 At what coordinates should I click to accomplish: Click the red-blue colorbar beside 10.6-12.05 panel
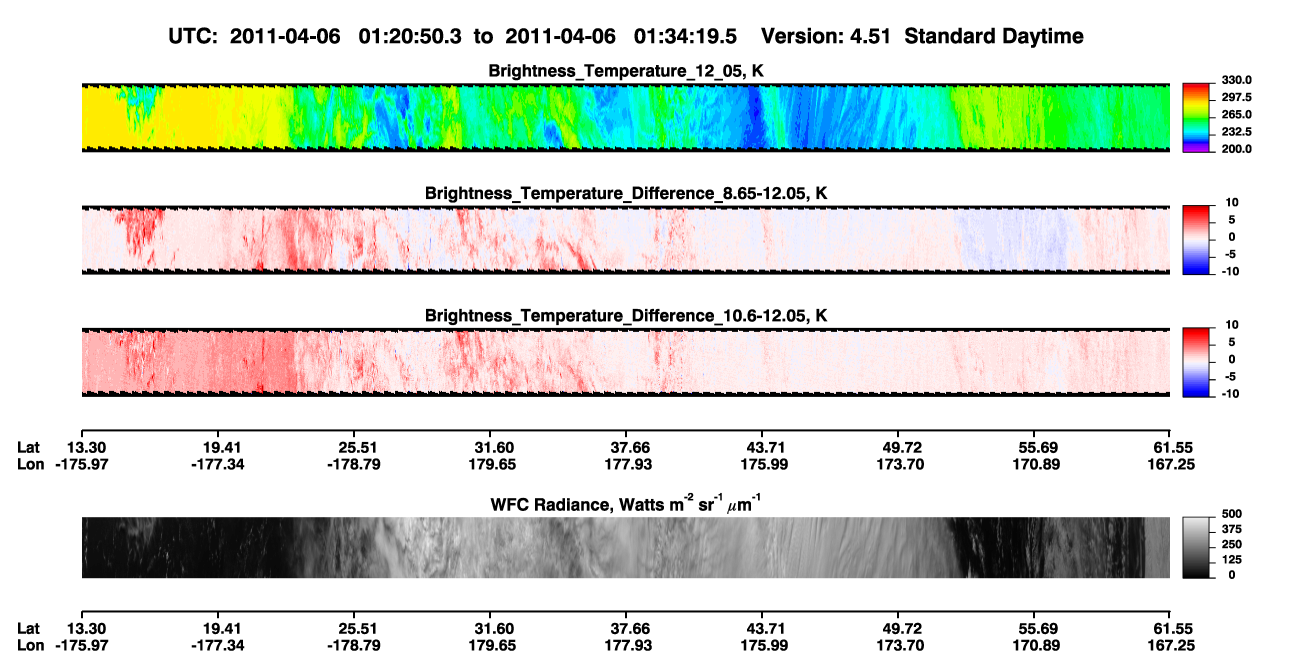(x=1194, y=363)
